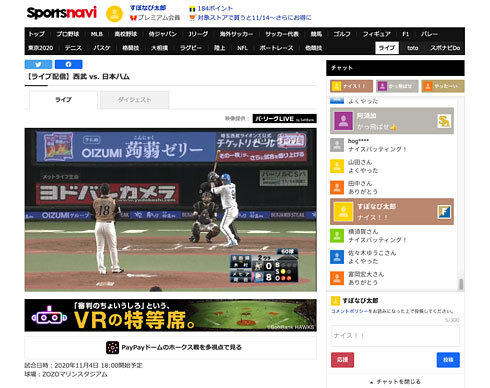Viewport: 490px width, 388px height.
Task: Click the VR headset banner icon
Action: 49,315
